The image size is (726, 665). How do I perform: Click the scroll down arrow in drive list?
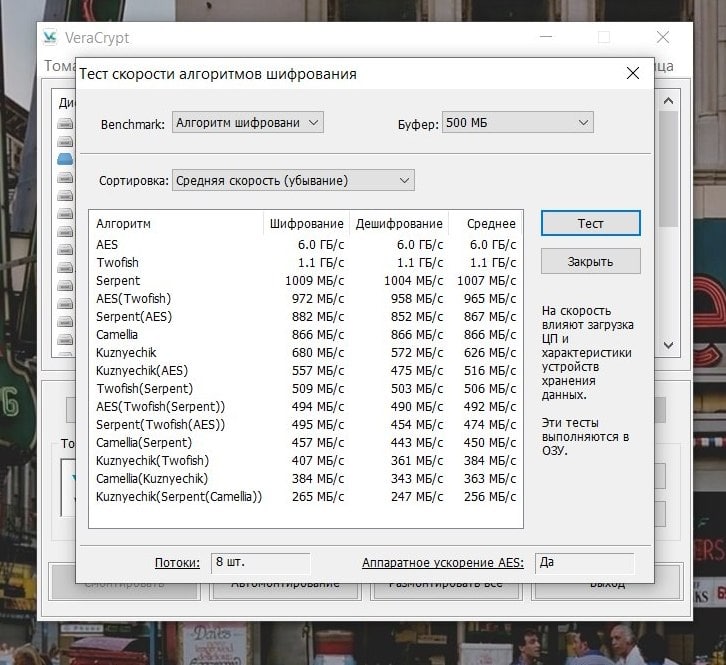(668, 345)
